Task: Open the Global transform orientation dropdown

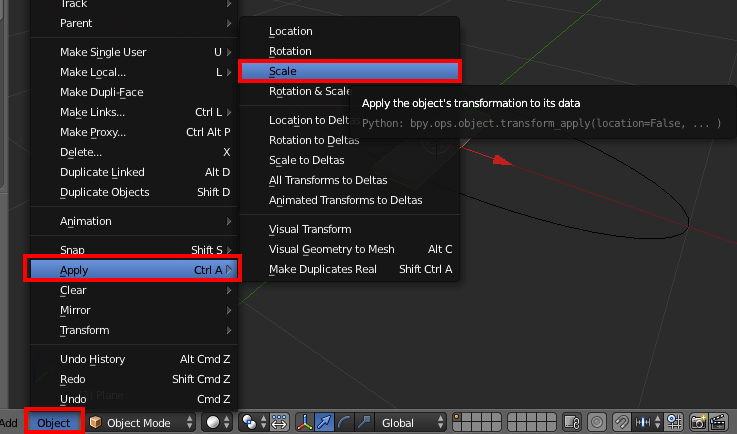Action: point(412,423)
